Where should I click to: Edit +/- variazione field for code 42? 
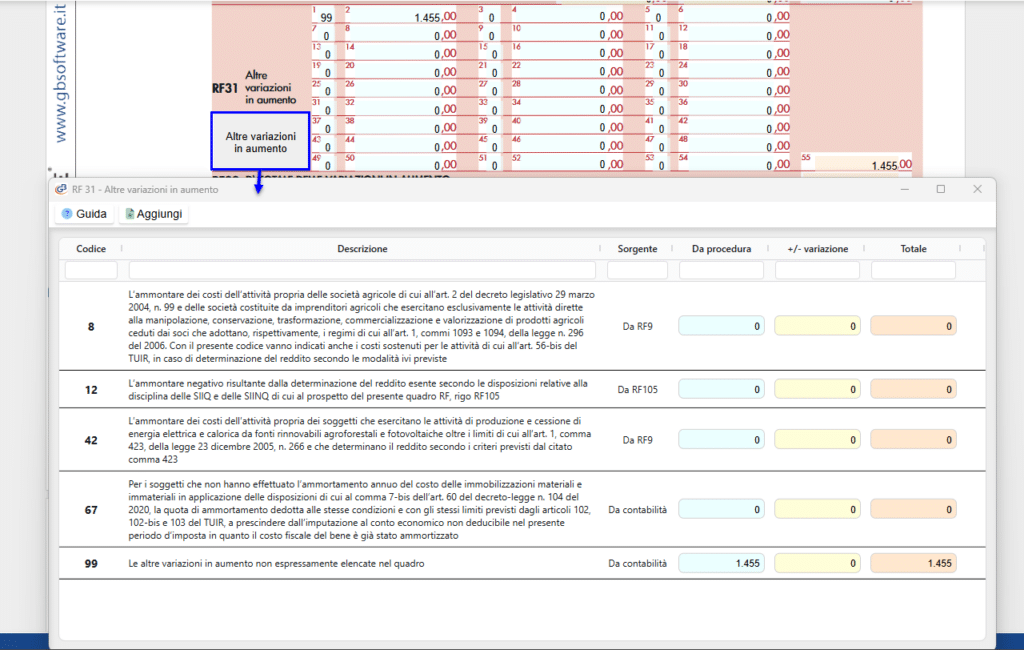pyautogui.click(x=817, y=440)
